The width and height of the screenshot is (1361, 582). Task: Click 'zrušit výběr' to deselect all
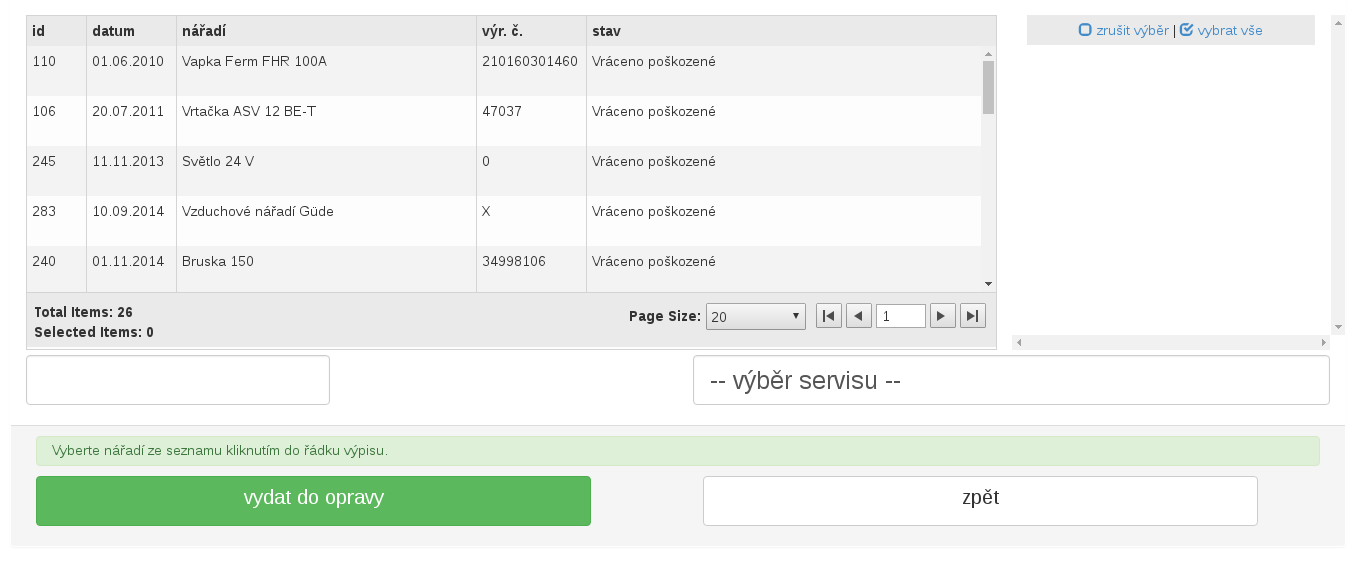(1124, 30)
